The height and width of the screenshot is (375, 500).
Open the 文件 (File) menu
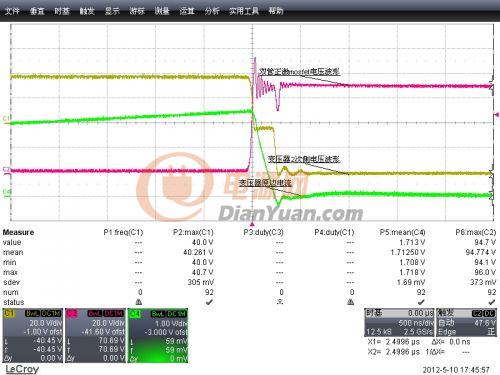click(x=12, y=11)
